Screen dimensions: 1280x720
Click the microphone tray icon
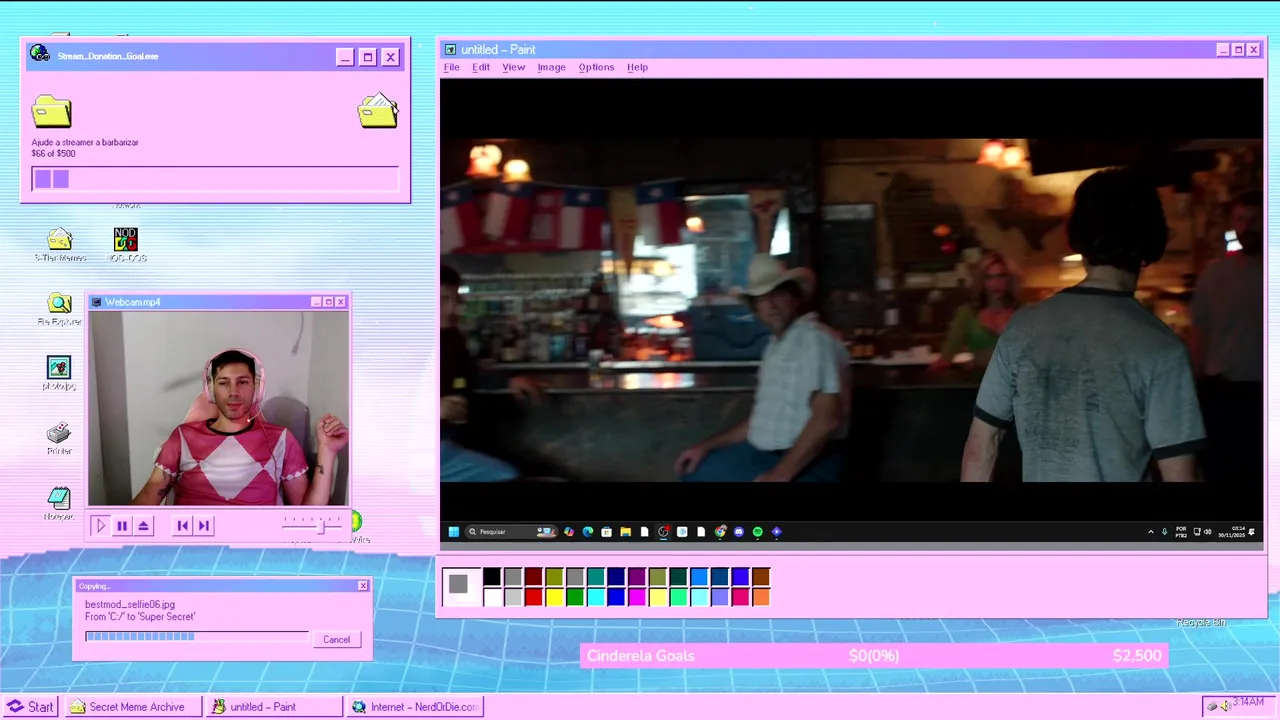point(1165,532)
